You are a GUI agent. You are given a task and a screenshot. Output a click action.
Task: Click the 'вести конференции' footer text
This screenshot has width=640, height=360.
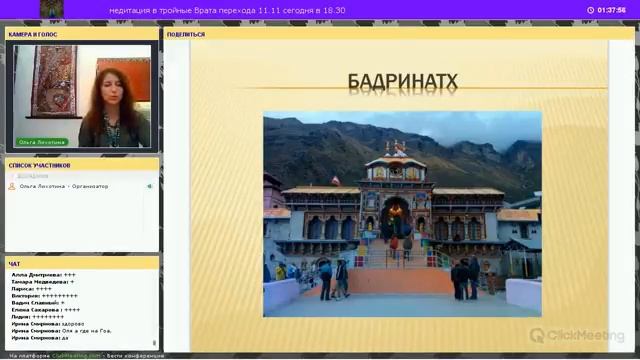136,356
